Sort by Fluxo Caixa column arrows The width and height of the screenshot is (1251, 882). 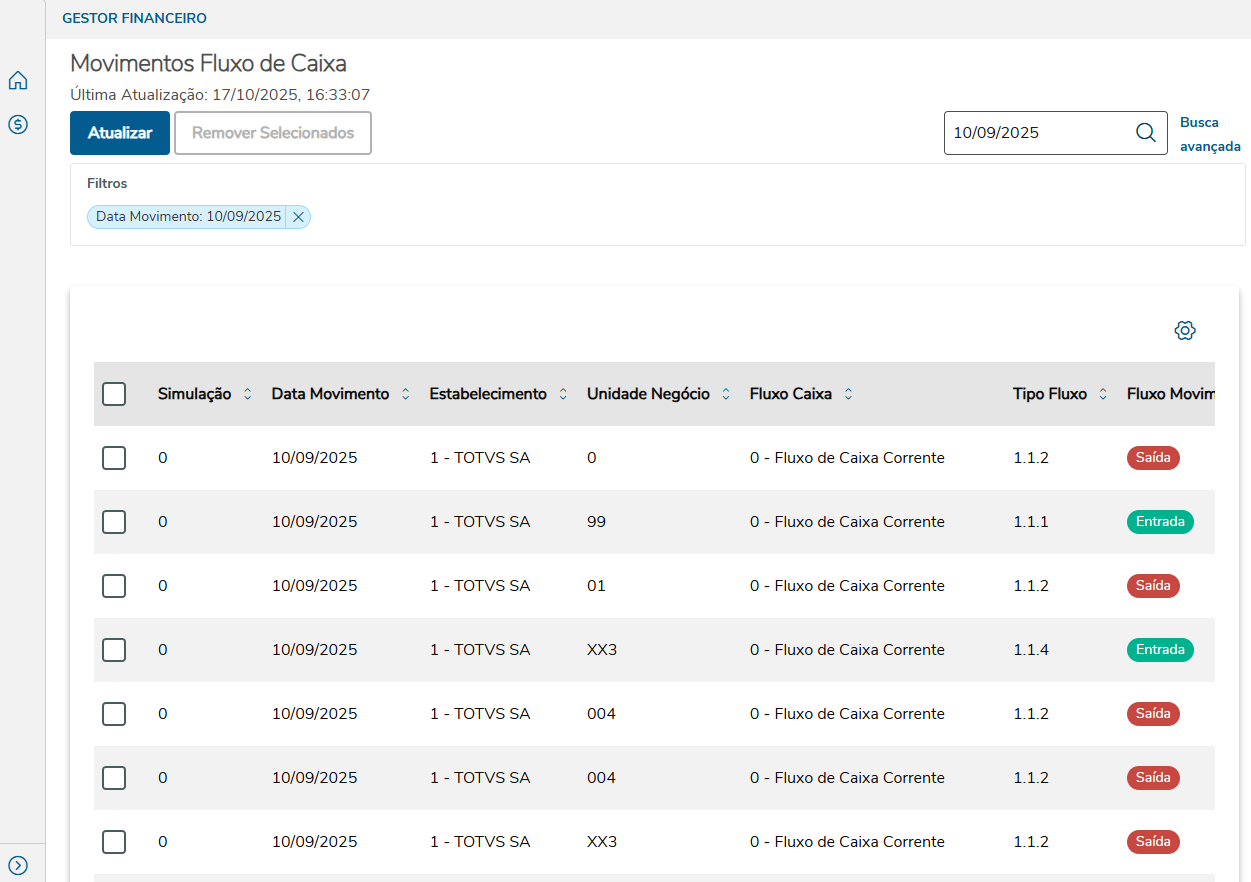point(848,394)
